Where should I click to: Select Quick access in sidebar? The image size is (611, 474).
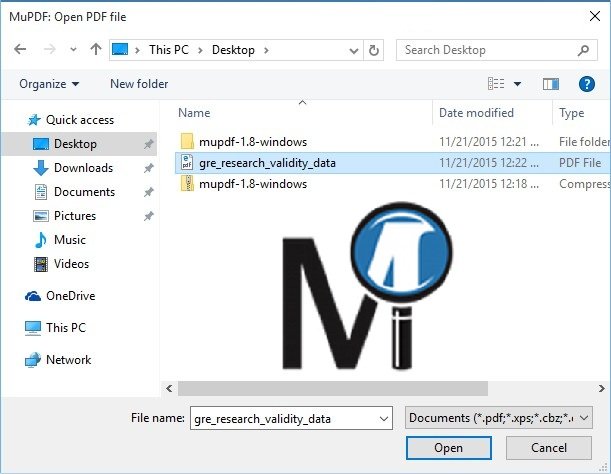[80, 120]
